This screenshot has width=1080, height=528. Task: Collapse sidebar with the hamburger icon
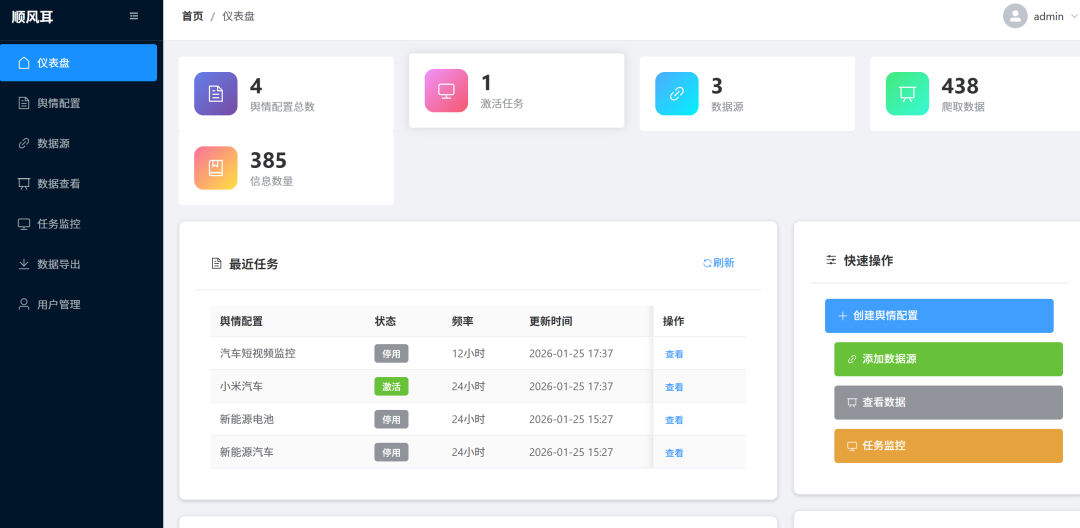point(134,17)
